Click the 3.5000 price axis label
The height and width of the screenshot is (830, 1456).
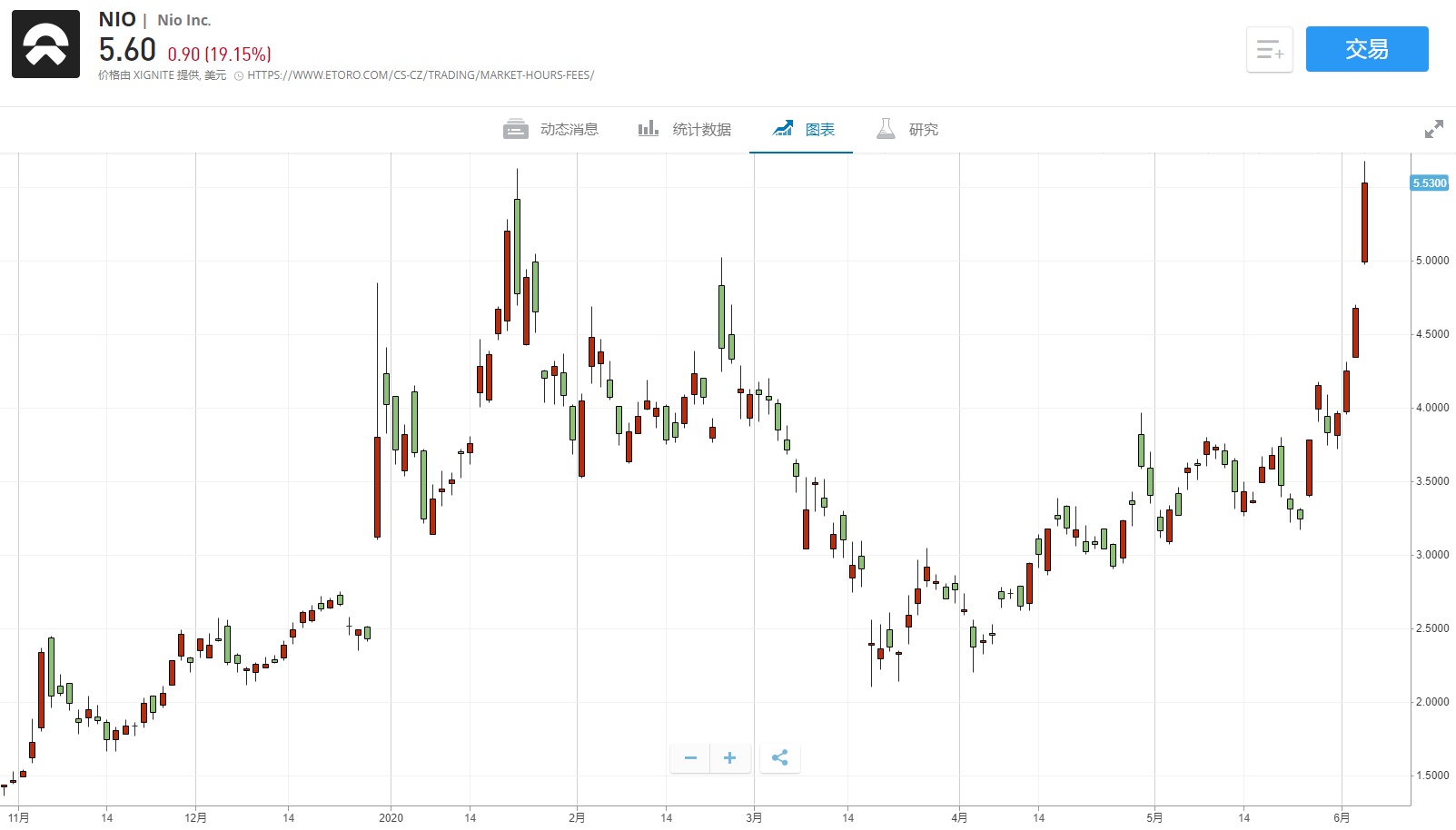[x=1432, y=481]
